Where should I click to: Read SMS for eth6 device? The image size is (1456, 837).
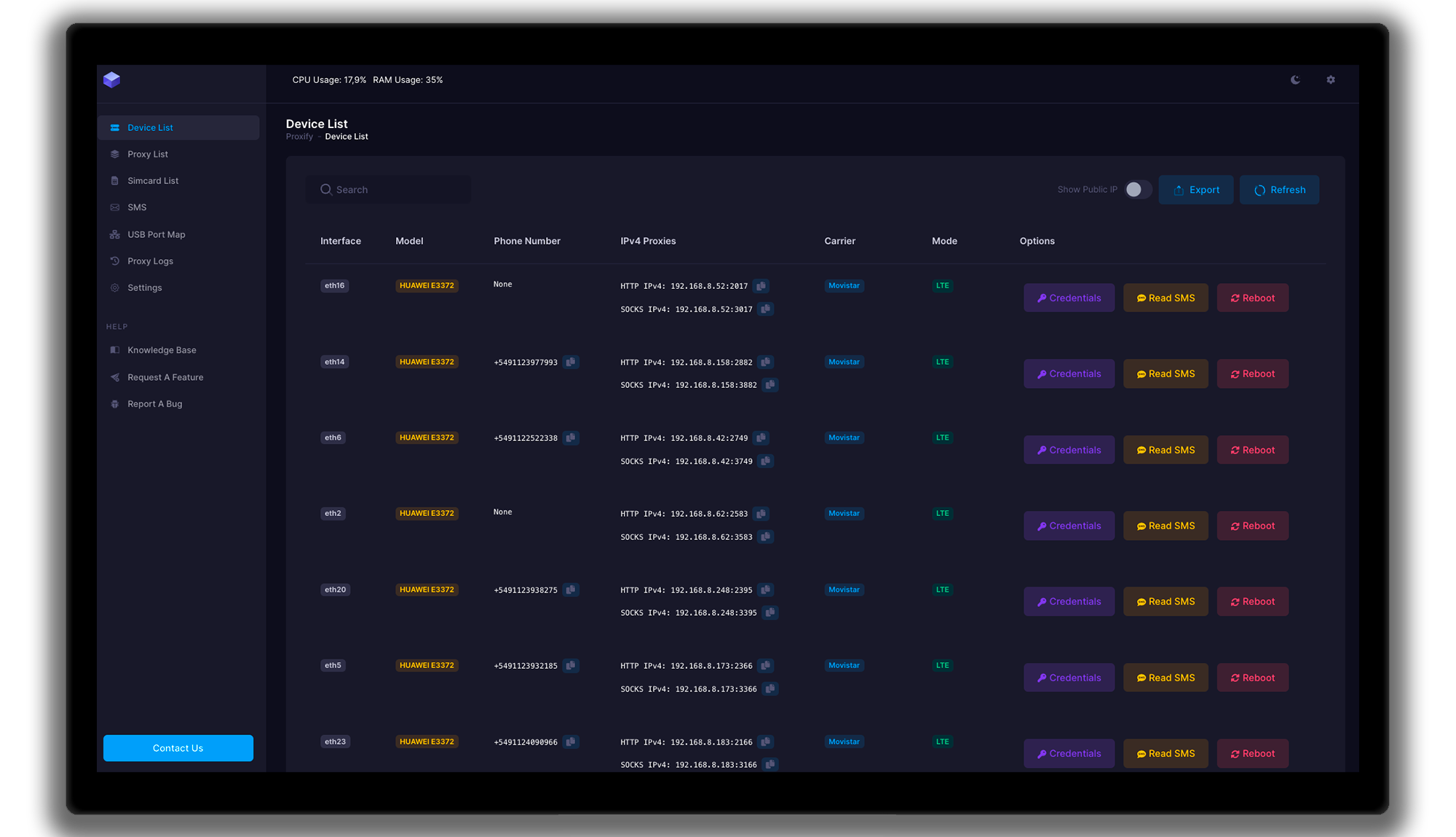tap(1165, 450)
